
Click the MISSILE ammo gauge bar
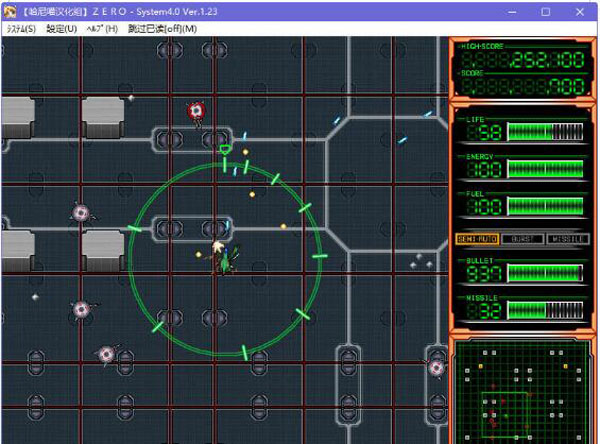point(545,310)
